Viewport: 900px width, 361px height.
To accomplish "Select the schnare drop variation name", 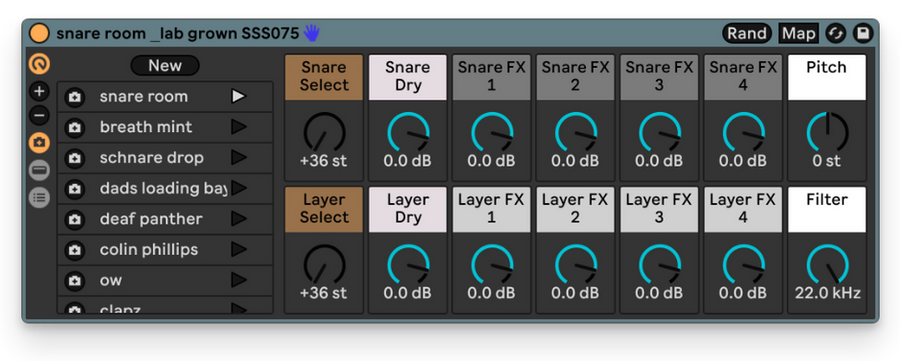I will coord(152,157).
